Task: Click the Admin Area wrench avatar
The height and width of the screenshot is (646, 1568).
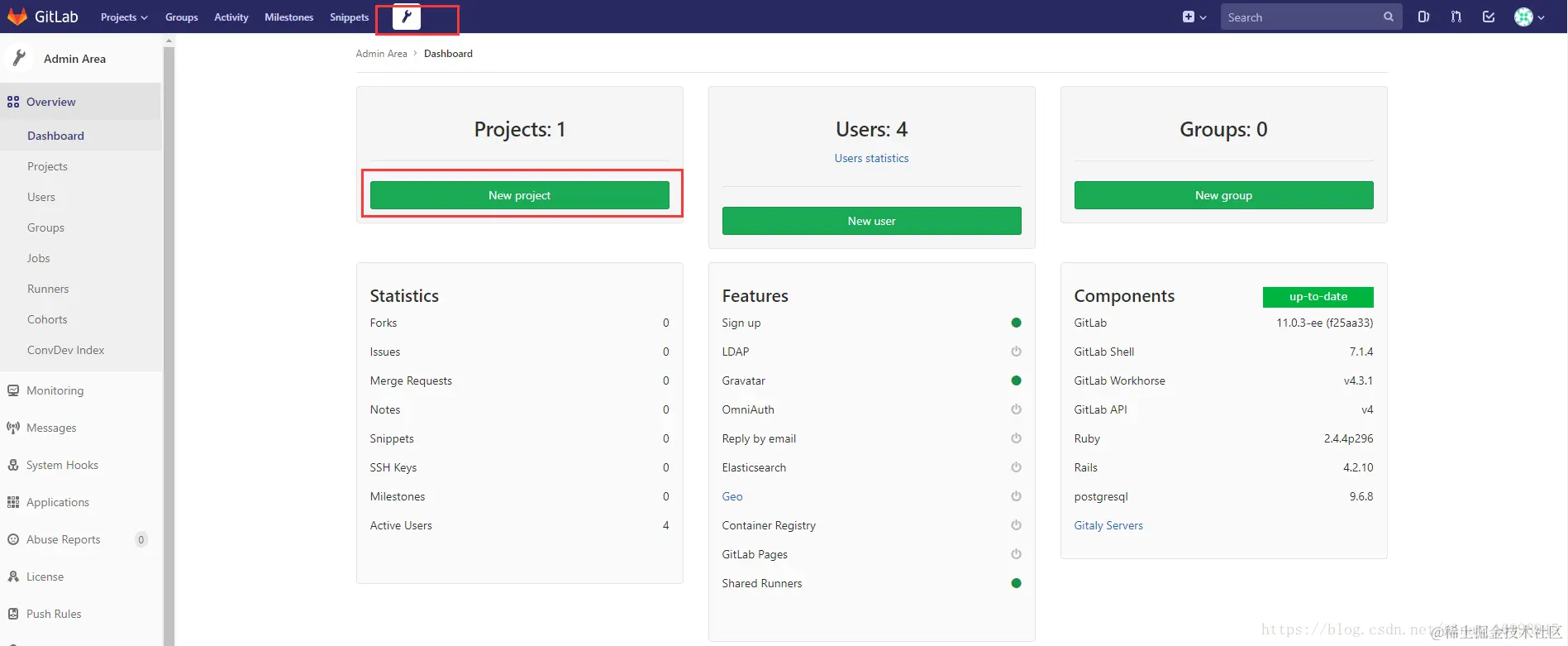Action: 19,58
